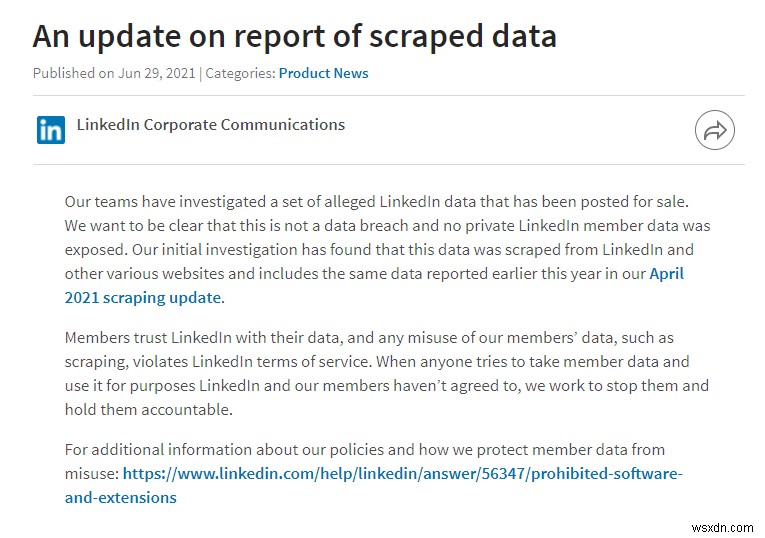
Task: Click the line starting "Members trust LinkedIn"
Action: 369,338
